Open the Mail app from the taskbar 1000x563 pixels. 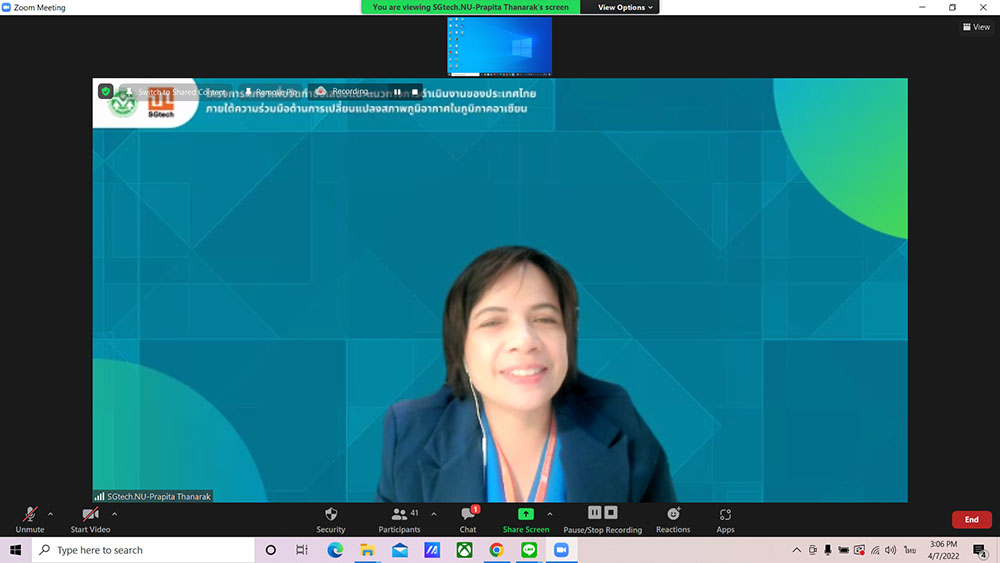pos(400,550)
